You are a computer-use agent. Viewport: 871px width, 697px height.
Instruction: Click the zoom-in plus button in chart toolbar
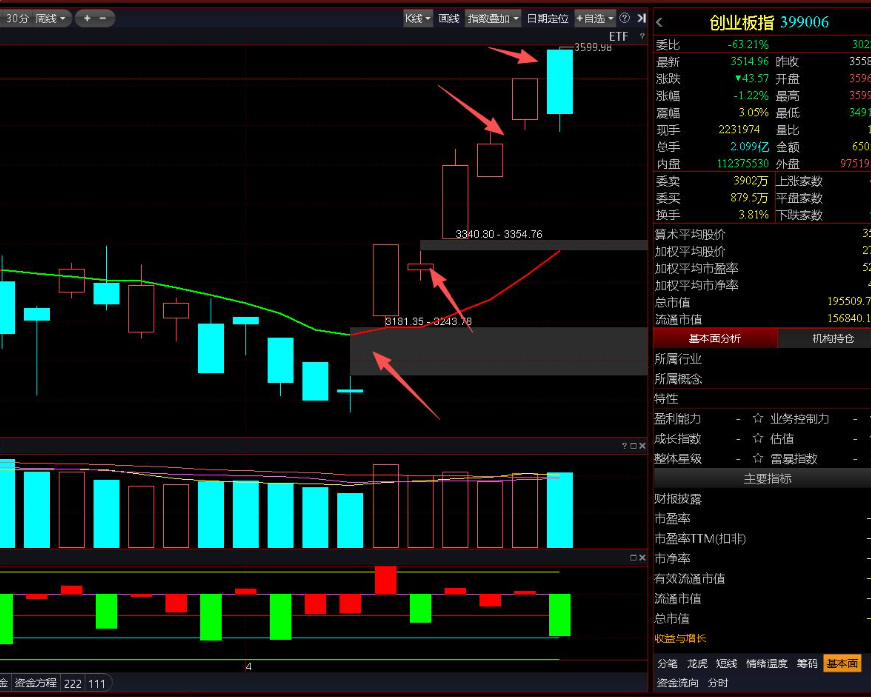86,18
